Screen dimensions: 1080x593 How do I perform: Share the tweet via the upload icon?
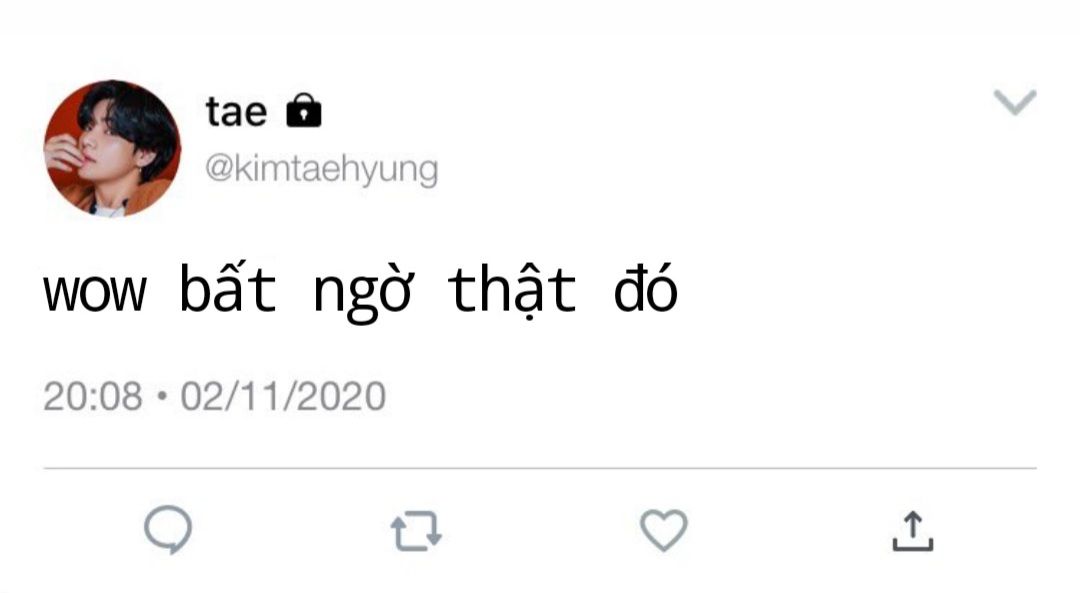tap(912, 531)
